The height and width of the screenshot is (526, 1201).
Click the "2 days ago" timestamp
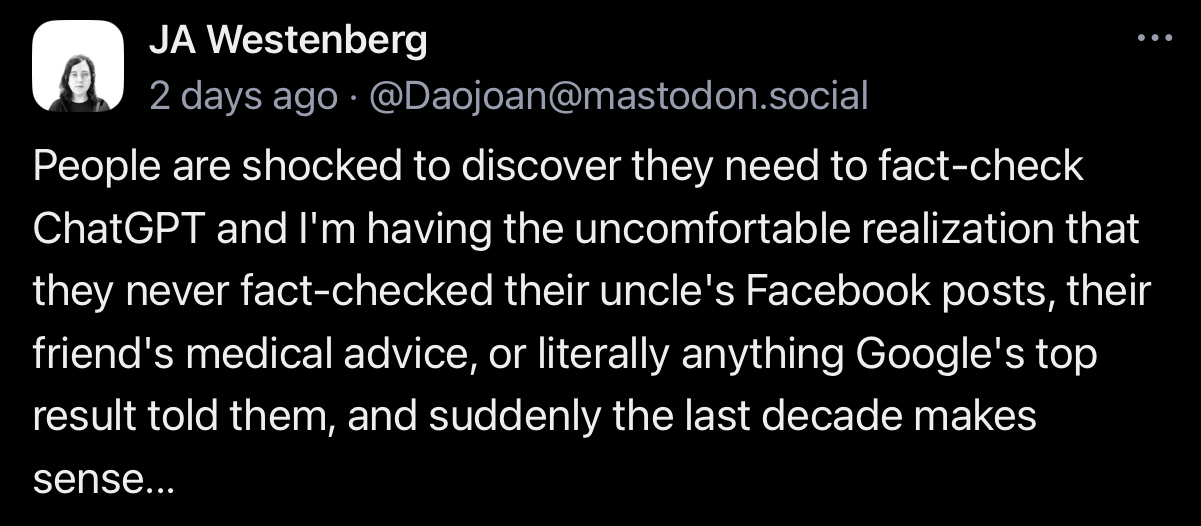click(x=244, y=96)
